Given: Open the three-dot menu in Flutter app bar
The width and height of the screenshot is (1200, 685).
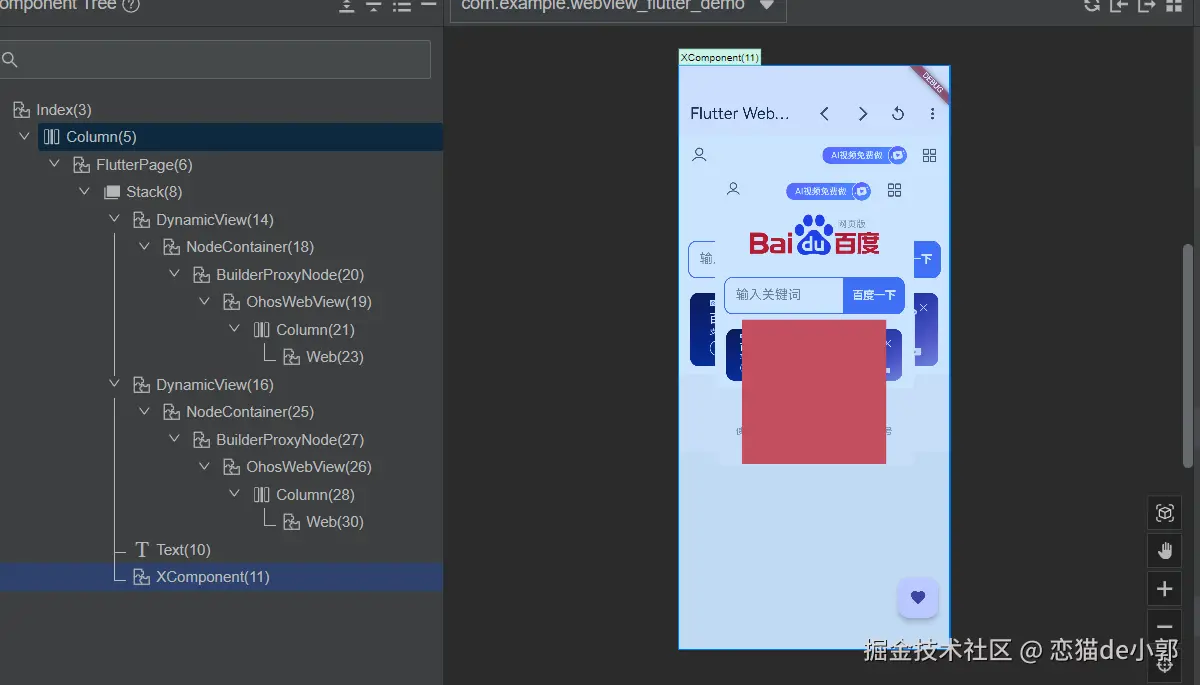Looking at the screenshot, I should [x=932, y=114].
